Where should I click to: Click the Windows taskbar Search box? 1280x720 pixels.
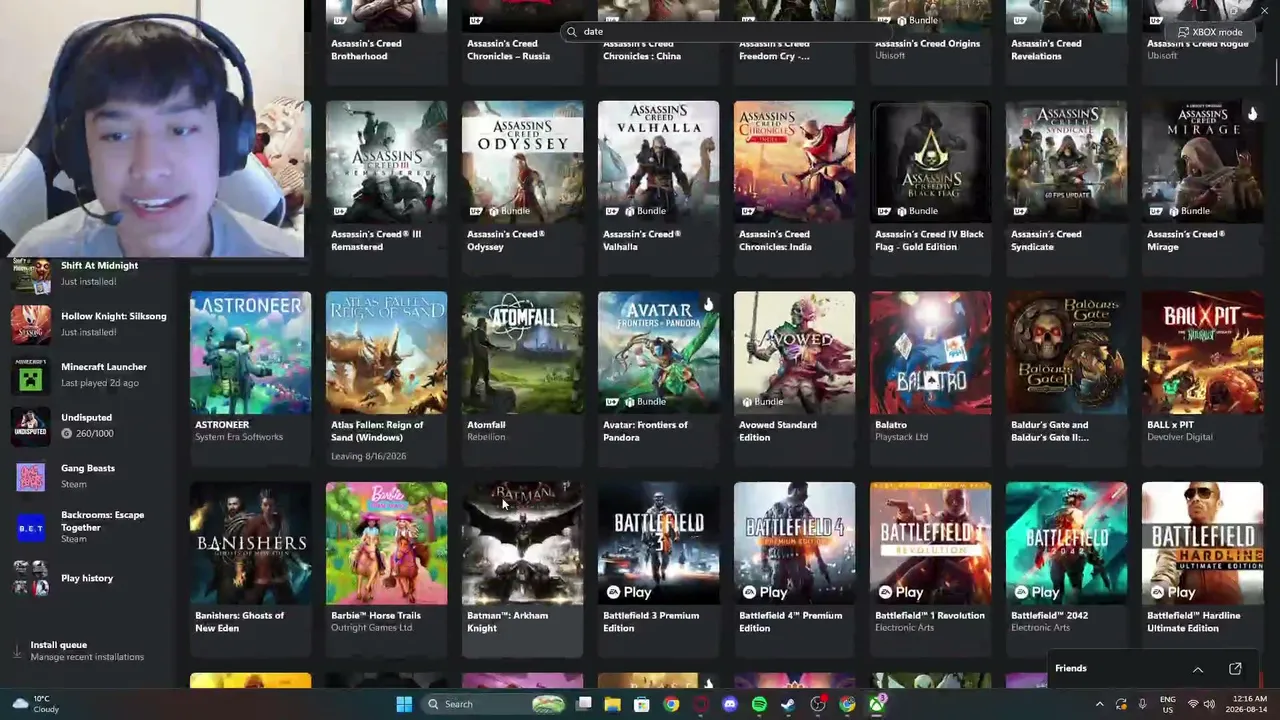click(495, 704)
